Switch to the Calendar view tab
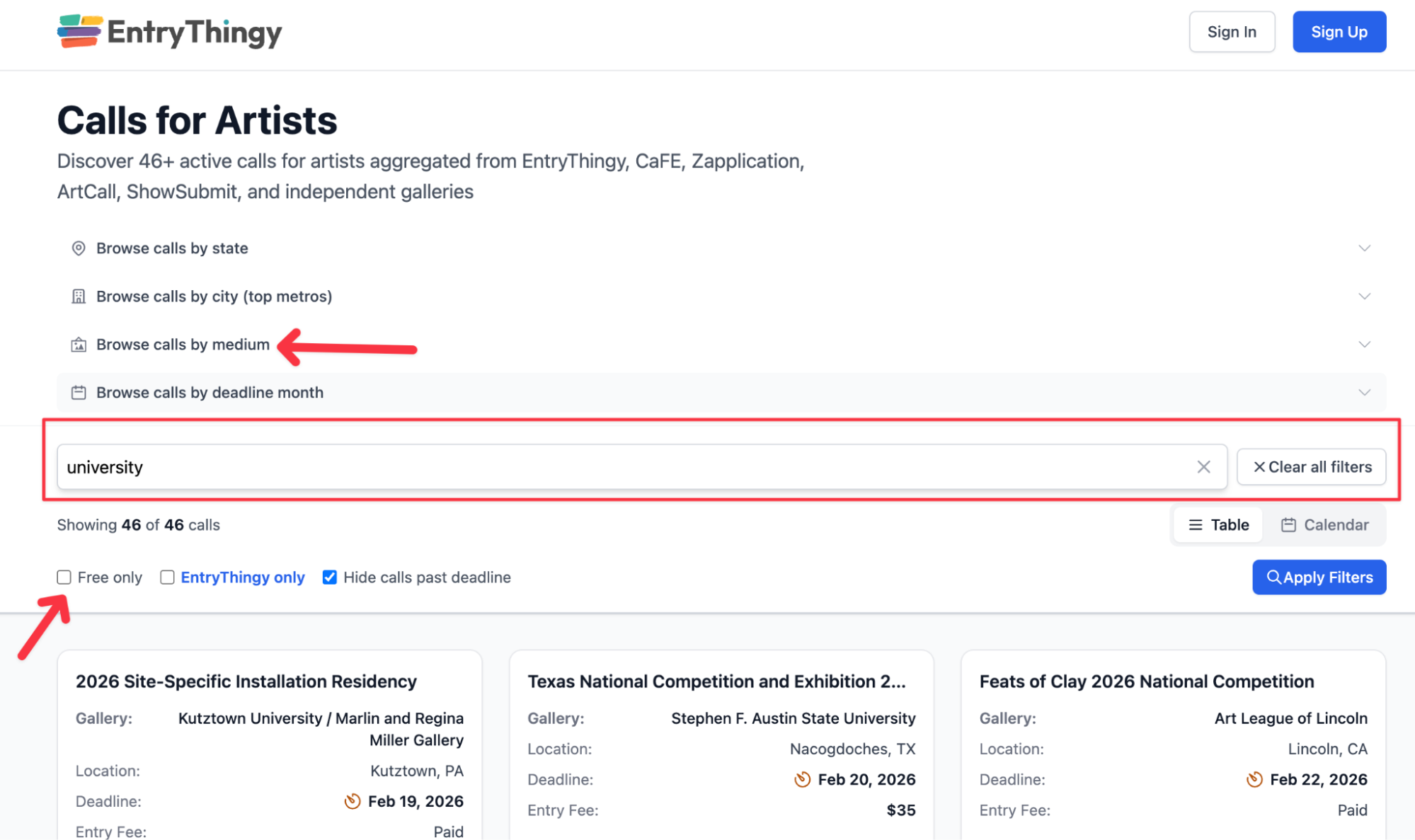 (x=1324, y=525)
